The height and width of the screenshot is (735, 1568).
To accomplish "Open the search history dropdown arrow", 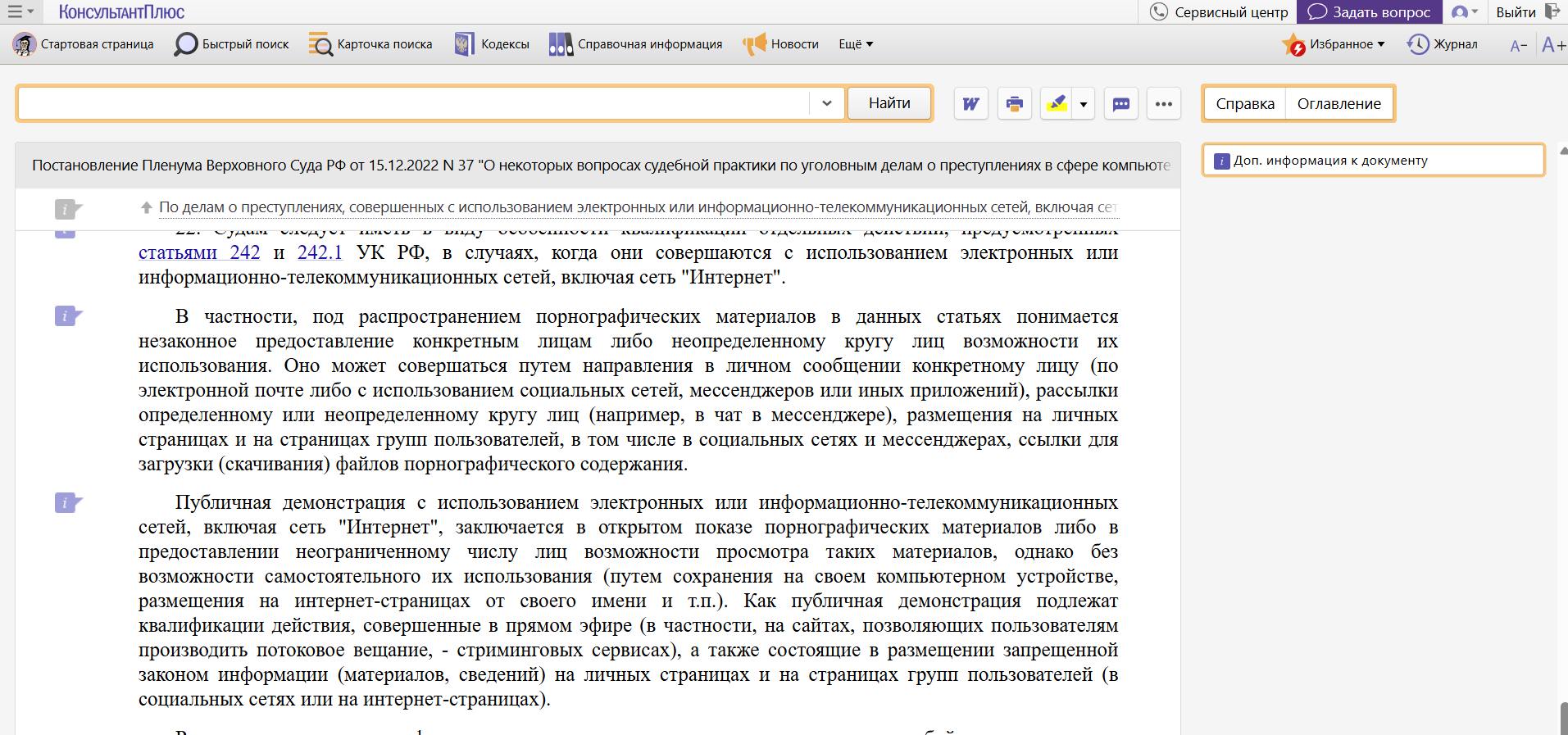I will tap(827, 103).
